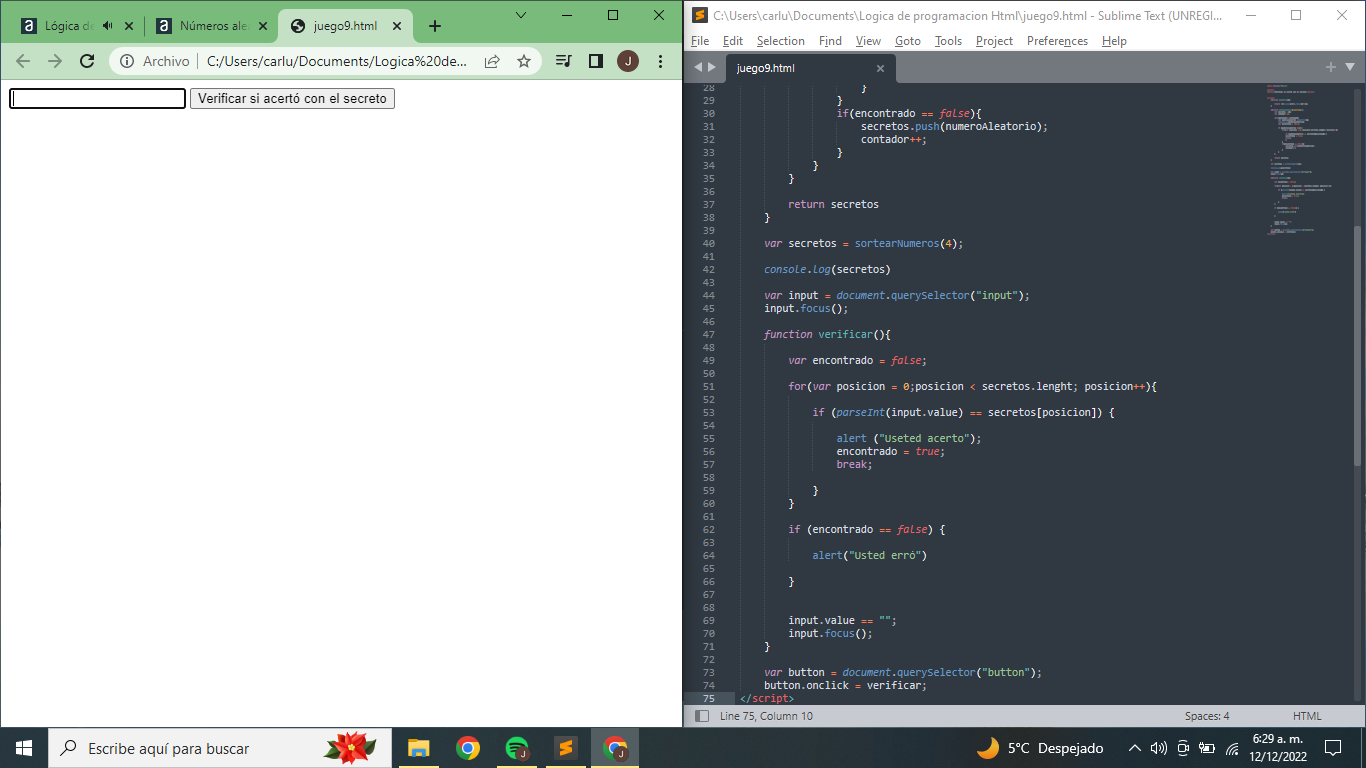Screen dimensions: 1366x768
Task: Click the secret number input field
Action: coord(97,98)
